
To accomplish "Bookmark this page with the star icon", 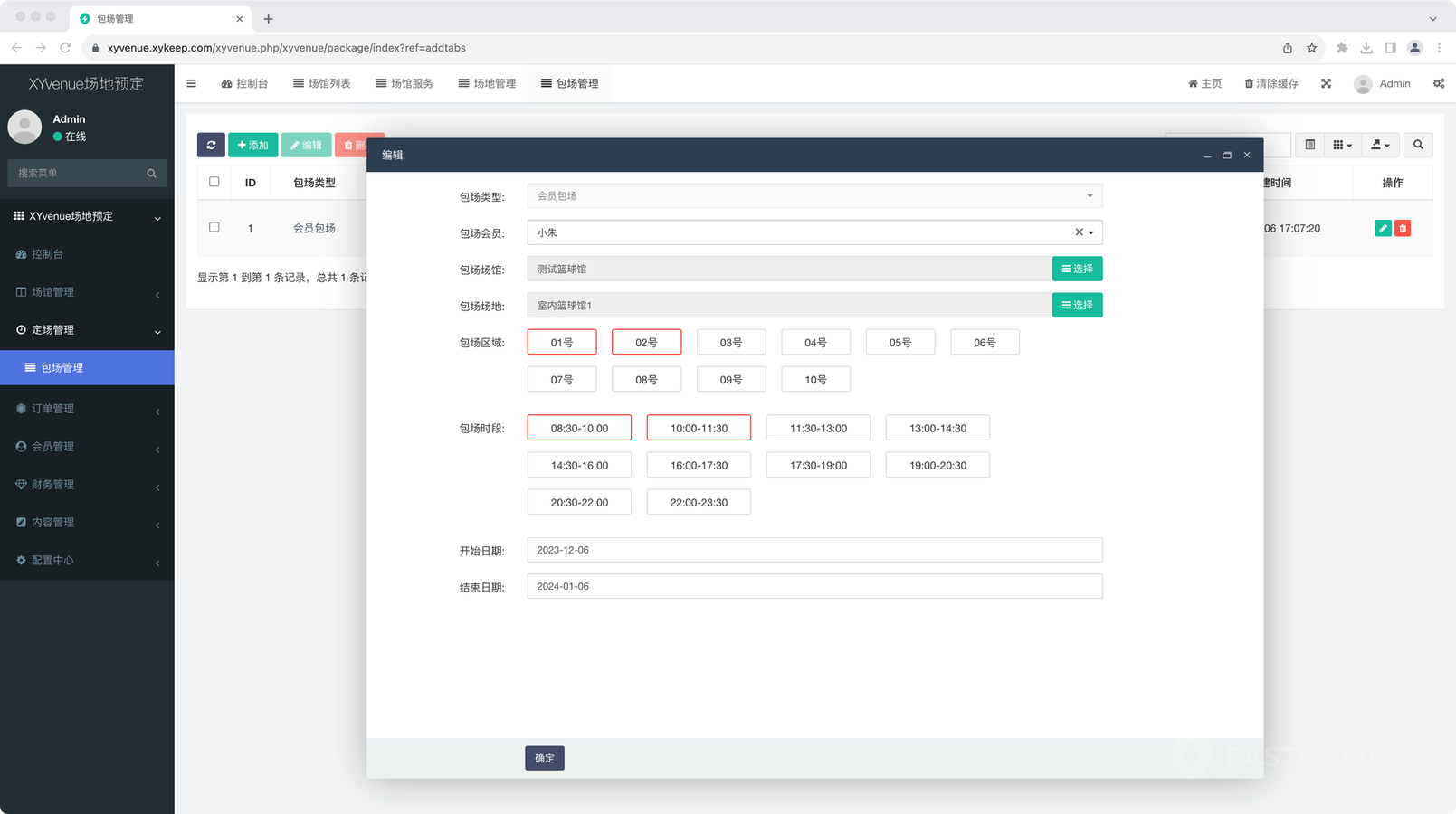I will (x=1311, y=48).
